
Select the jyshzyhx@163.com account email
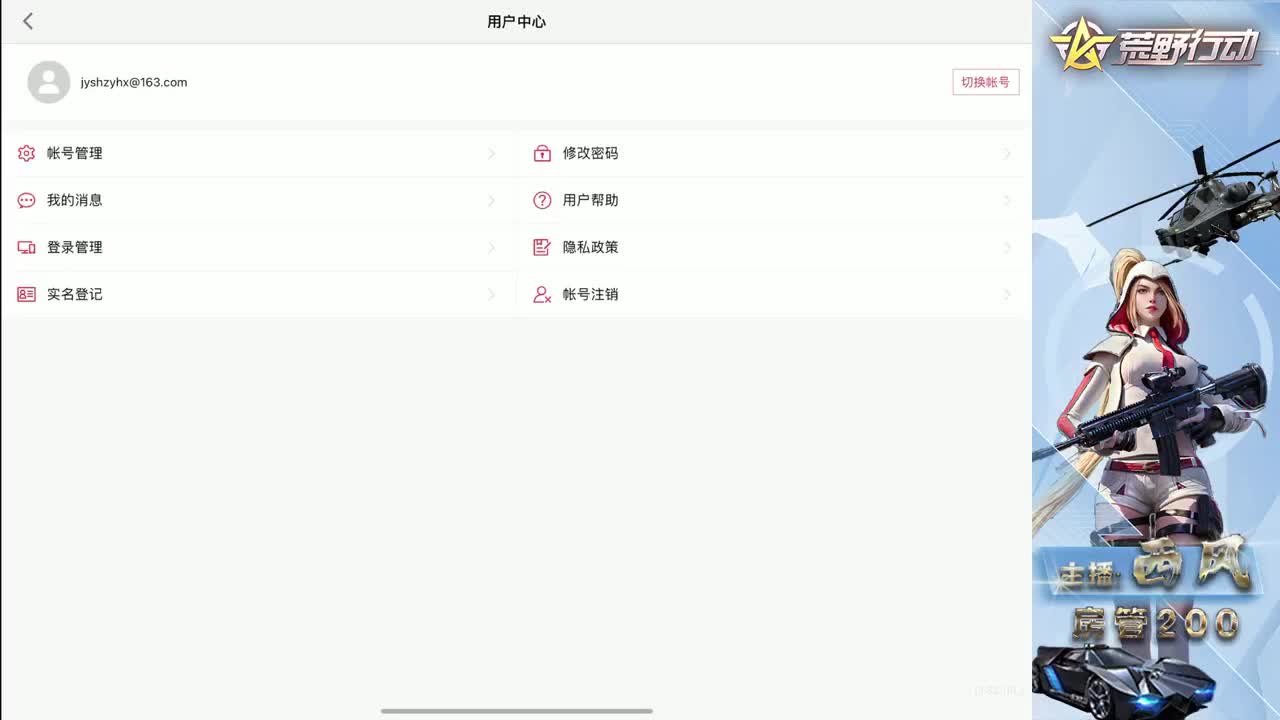(134, 82)
